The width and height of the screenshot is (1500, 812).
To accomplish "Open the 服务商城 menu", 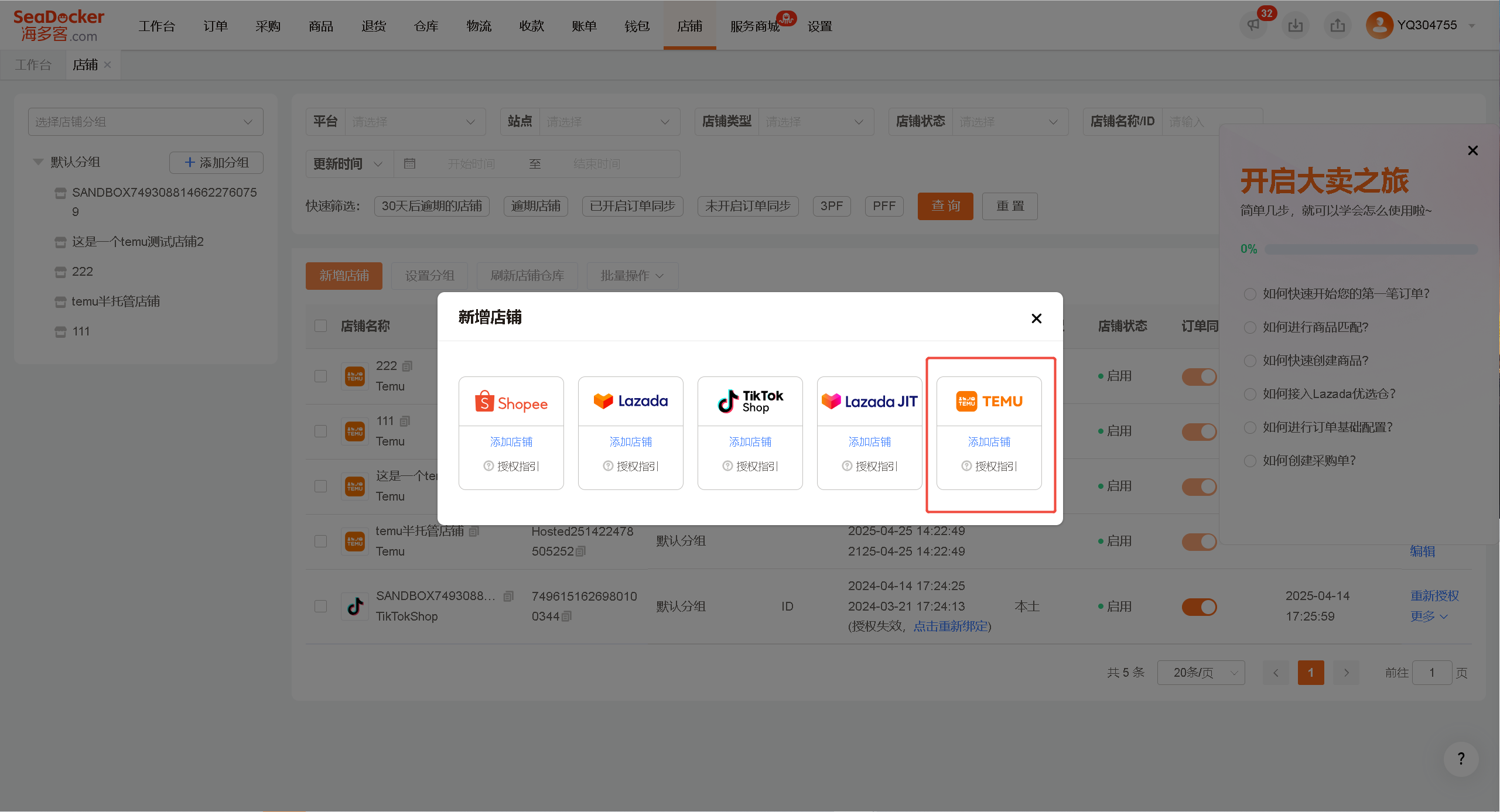I will click(x=755, y=26).
